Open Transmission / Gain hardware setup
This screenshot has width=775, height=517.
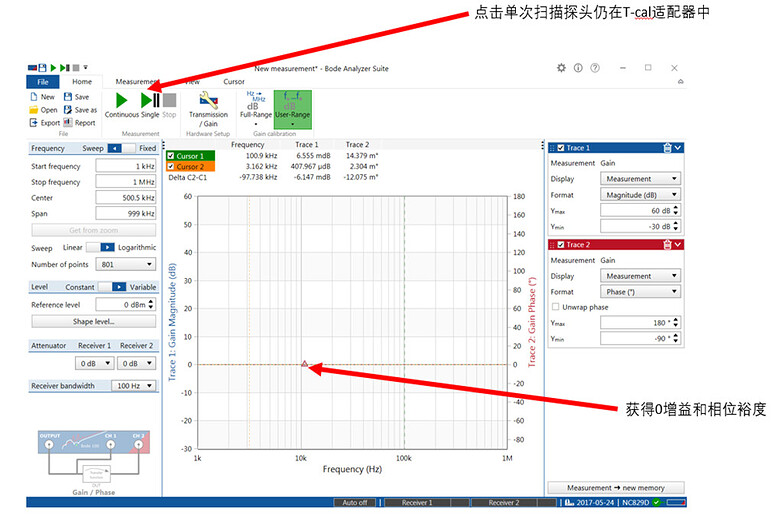tap(208, 104)
